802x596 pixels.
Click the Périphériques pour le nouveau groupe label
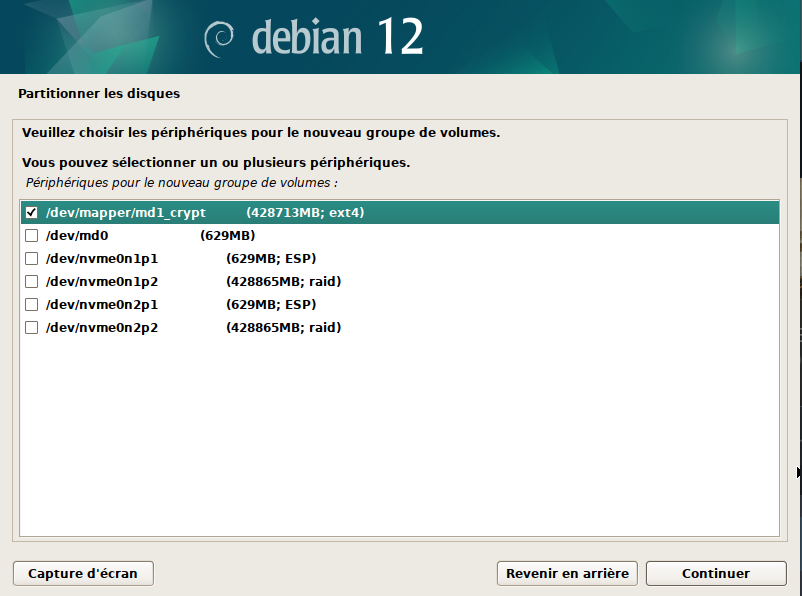click(x=182, y=183)
